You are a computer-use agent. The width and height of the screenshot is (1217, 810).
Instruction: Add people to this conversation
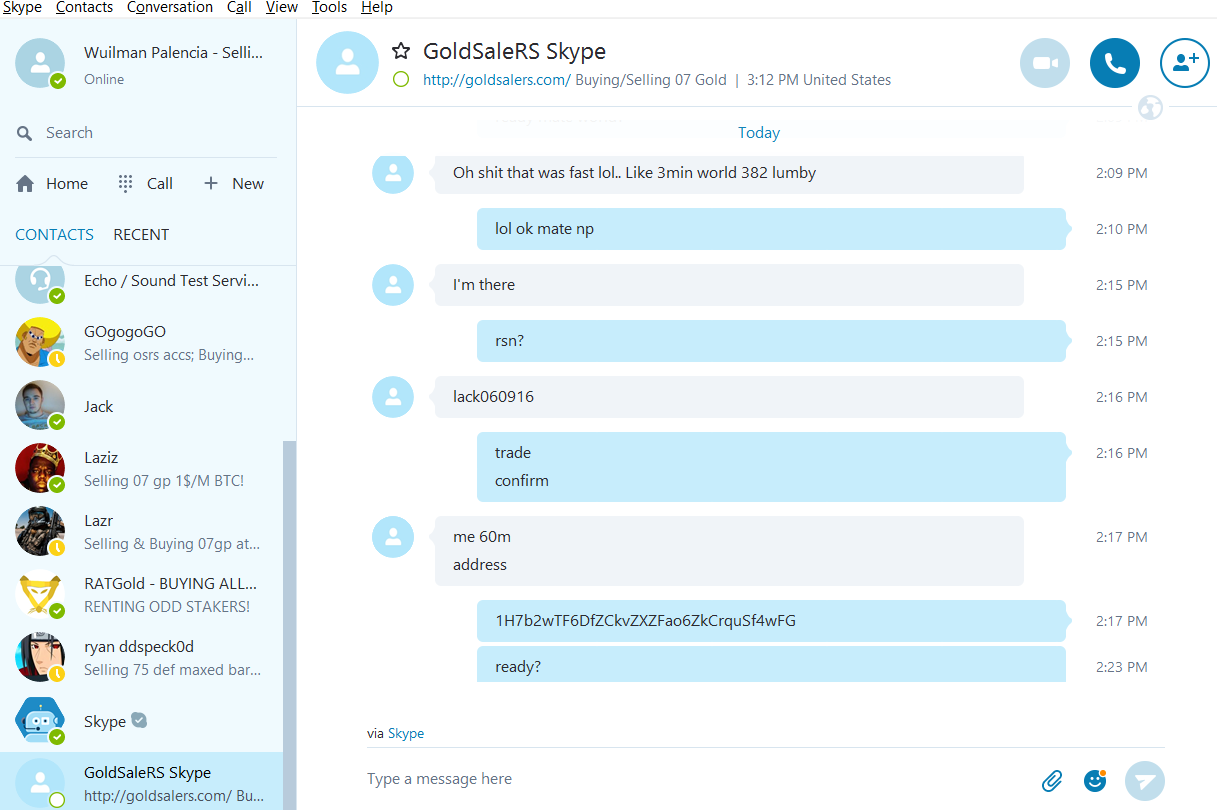point(1185,63)
